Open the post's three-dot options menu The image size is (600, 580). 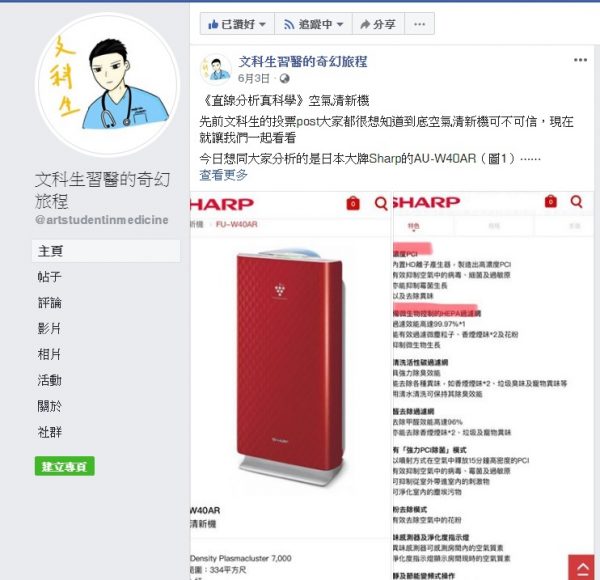point(580,60)
